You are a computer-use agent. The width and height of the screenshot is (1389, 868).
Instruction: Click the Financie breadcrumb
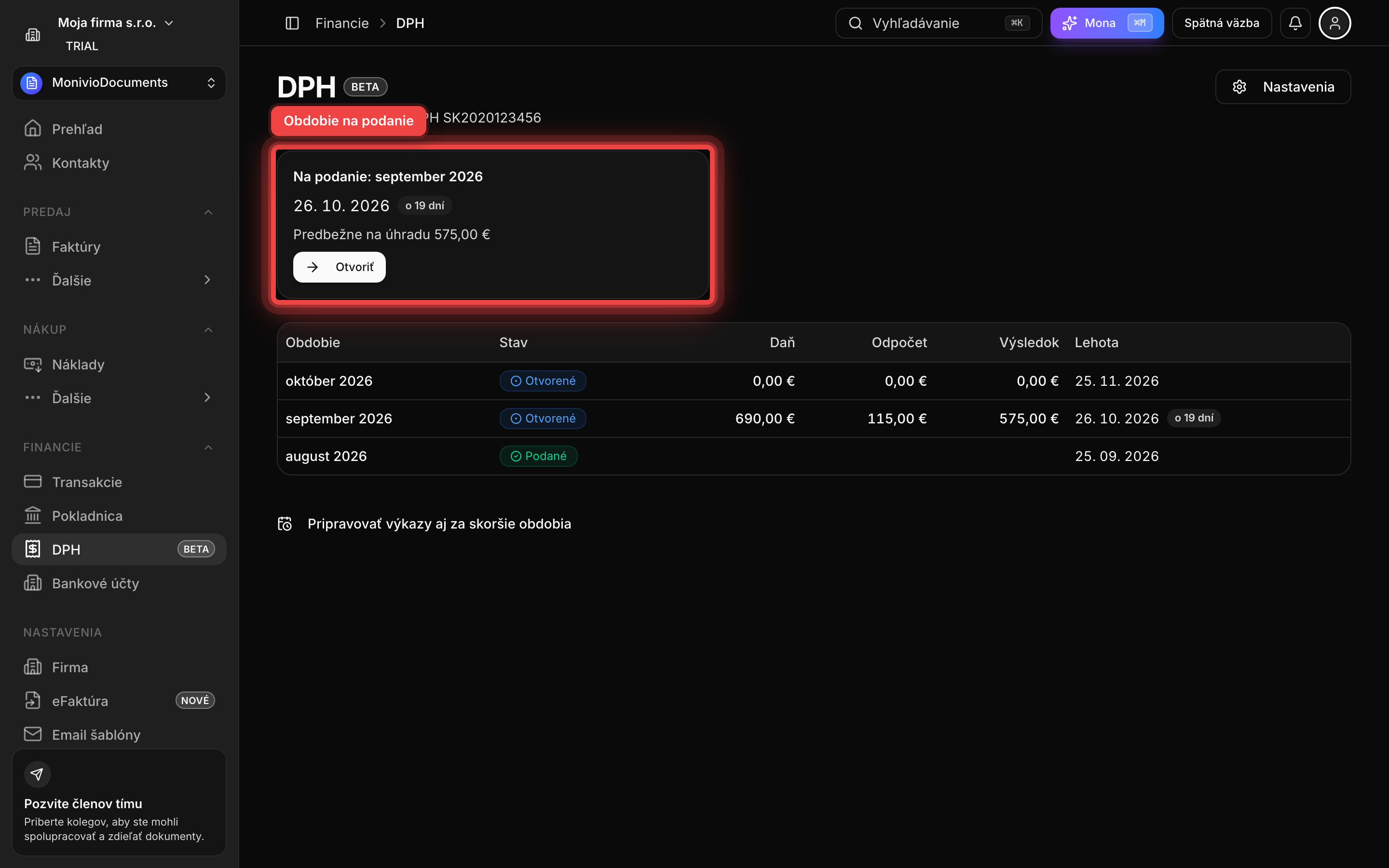(342, 23)
